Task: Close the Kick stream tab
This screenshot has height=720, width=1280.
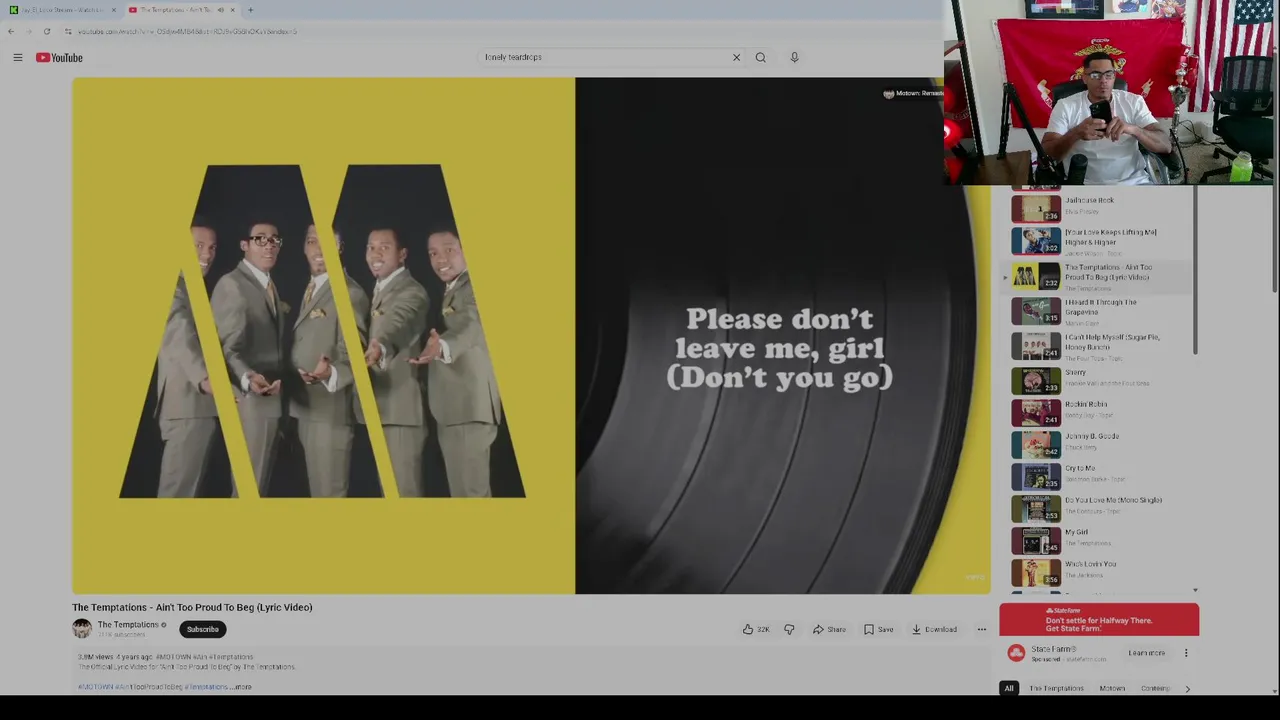Action: (x=113, y=10)
